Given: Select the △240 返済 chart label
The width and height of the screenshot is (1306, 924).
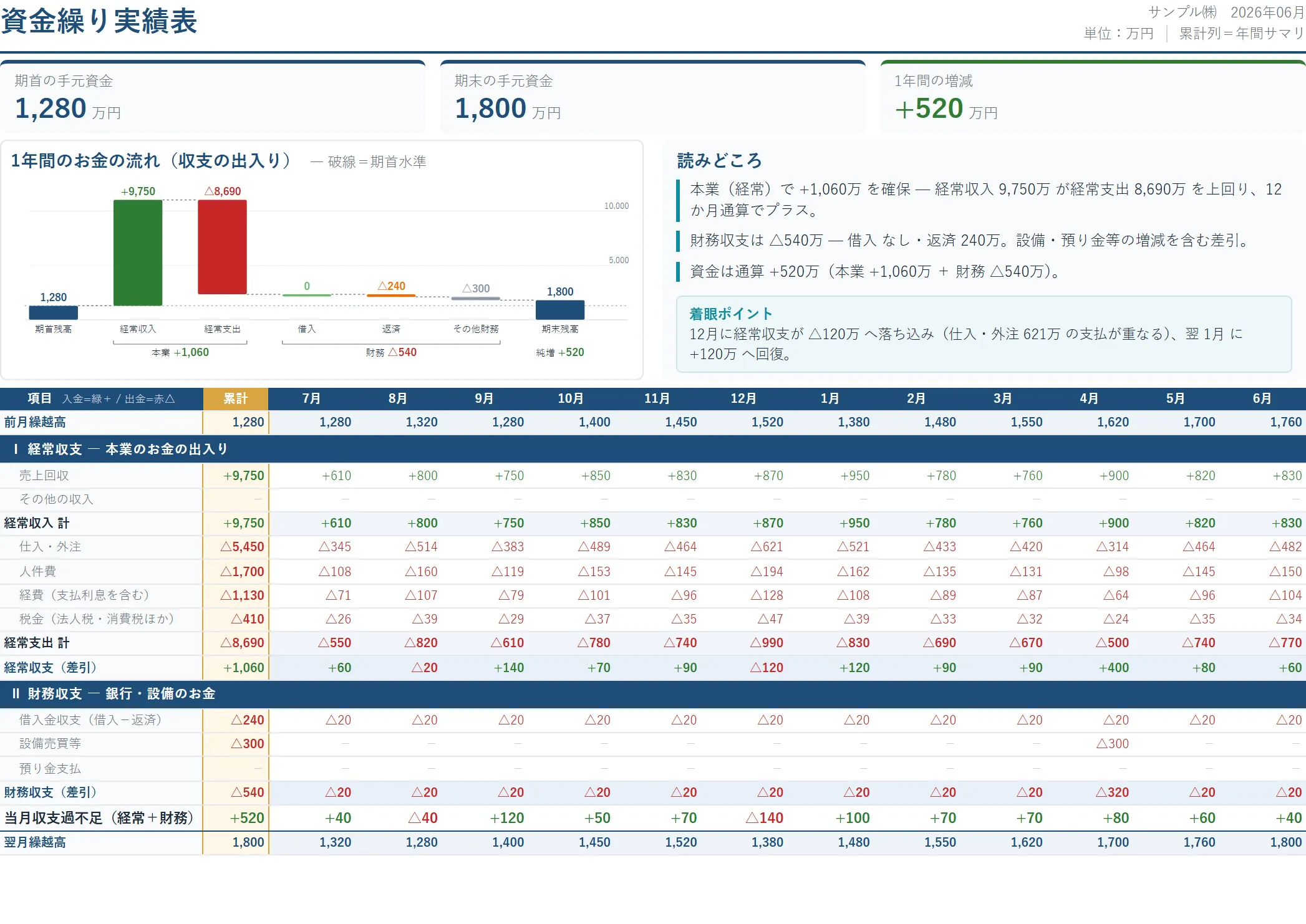Looking at the screenshot, I should (x=391, y=286).
